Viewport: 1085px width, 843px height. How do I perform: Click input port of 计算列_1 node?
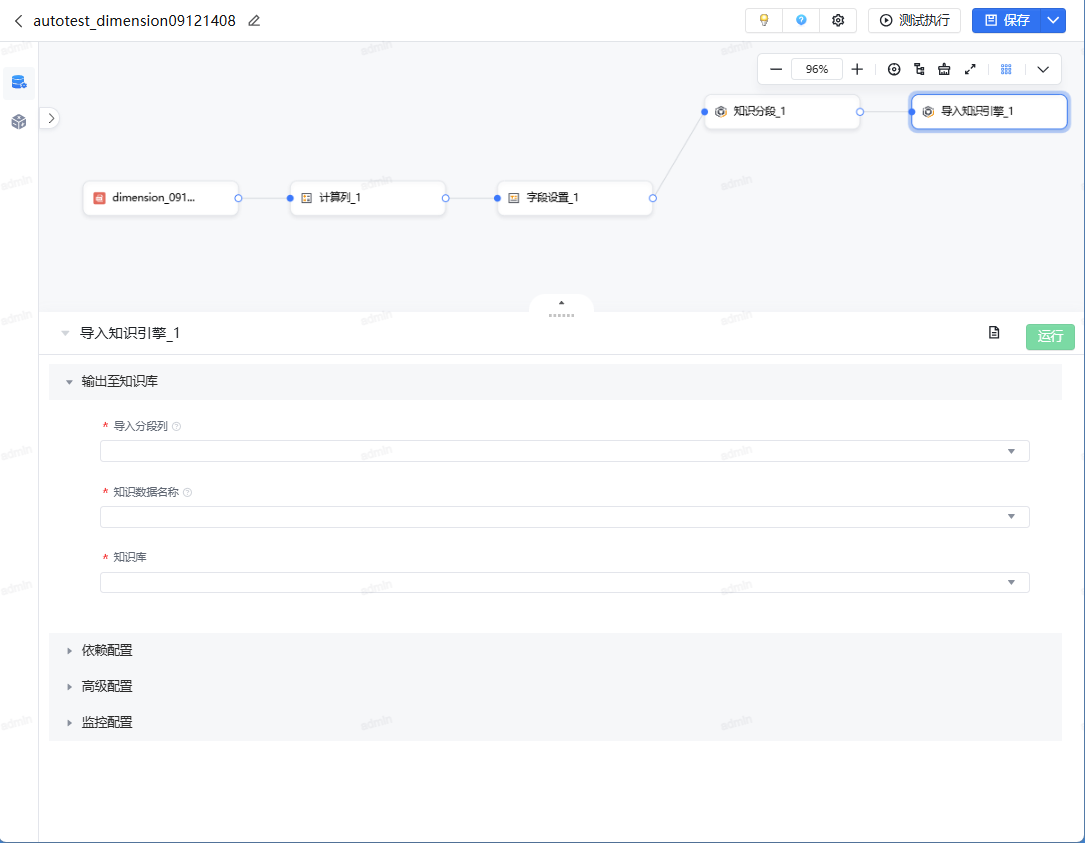[x=290, y=198]
